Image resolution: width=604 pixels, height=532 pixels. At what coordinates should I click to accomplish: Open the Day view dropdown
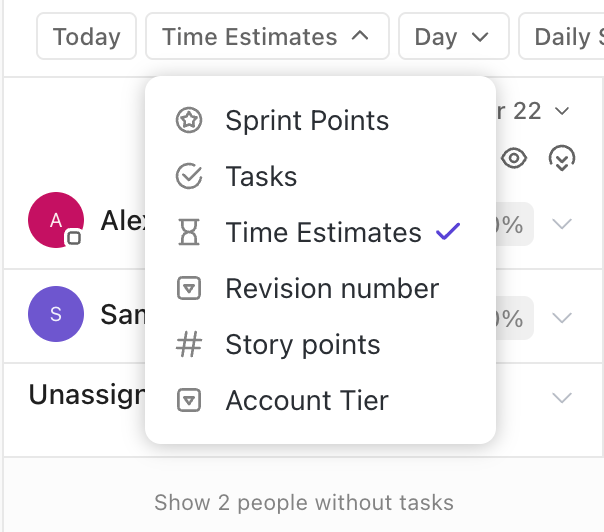(x=452, y=37)
